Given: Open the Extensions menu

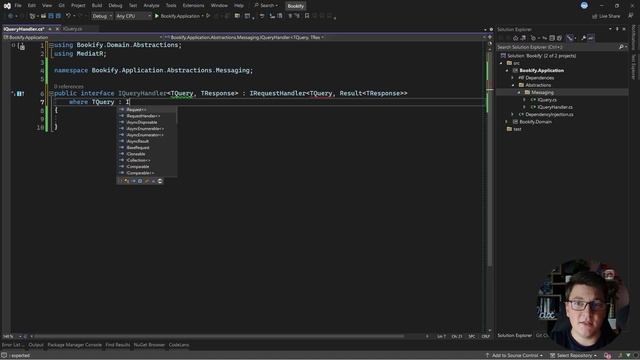Looking at the screenshot, I should (x=193, y=6).
